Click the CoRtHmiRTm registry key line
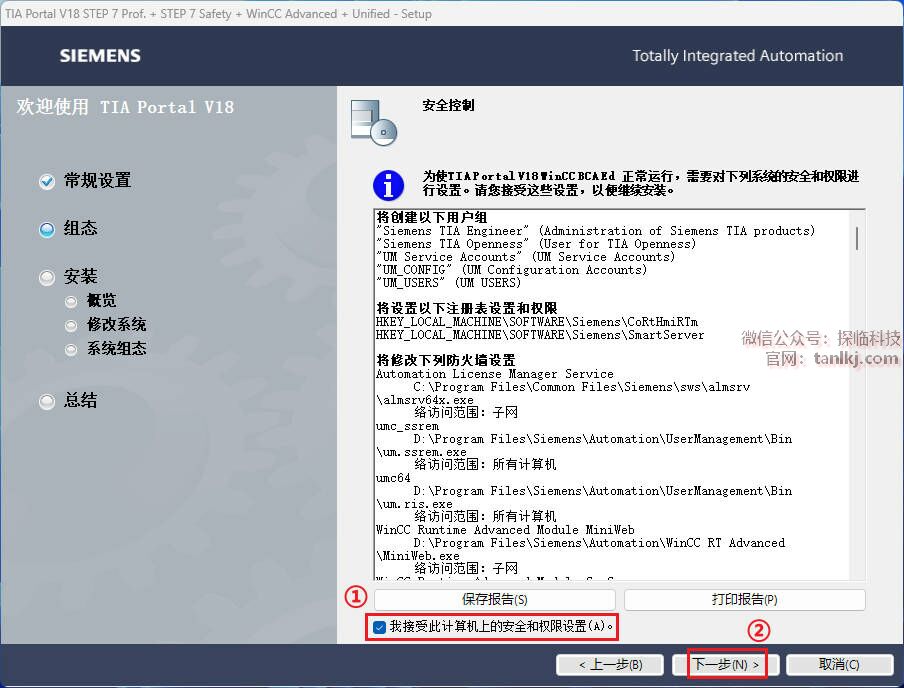The image size is (904, 688). 537,322
